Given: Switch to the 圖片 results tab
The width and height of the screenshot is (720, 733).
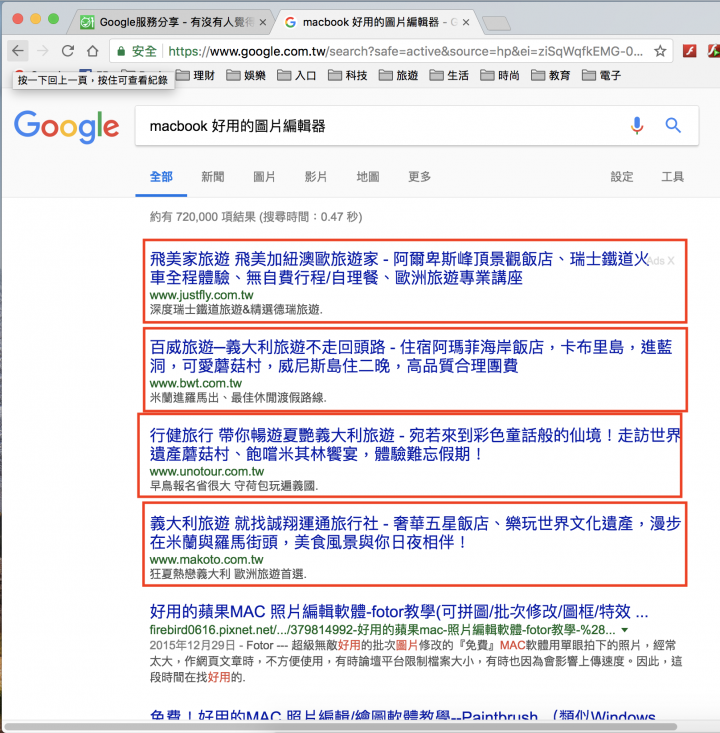Looking at the screenshot, I should tap(265, 177).
